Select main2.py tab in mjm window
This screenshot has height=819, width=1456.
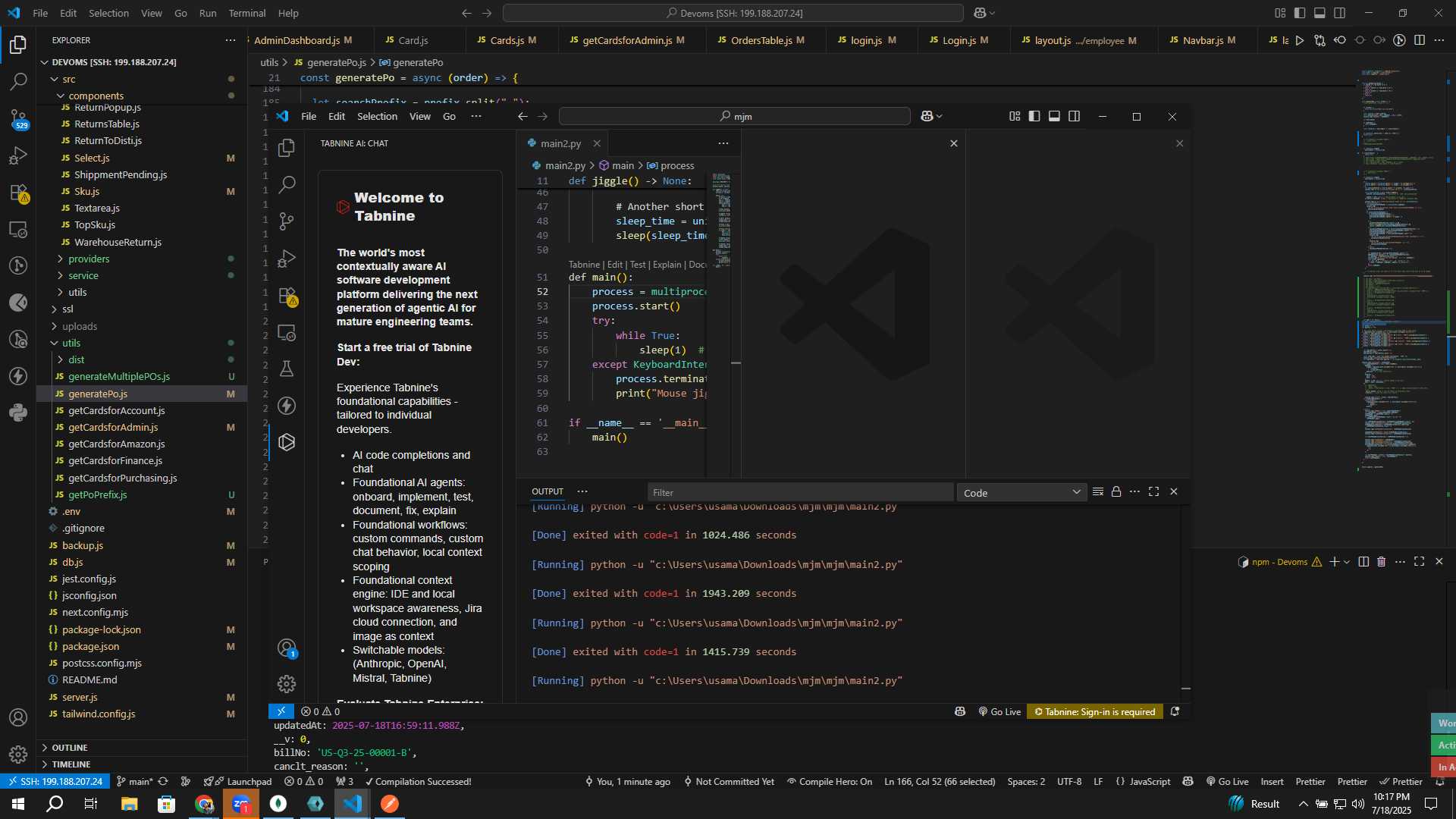click(x=561, y=143)
